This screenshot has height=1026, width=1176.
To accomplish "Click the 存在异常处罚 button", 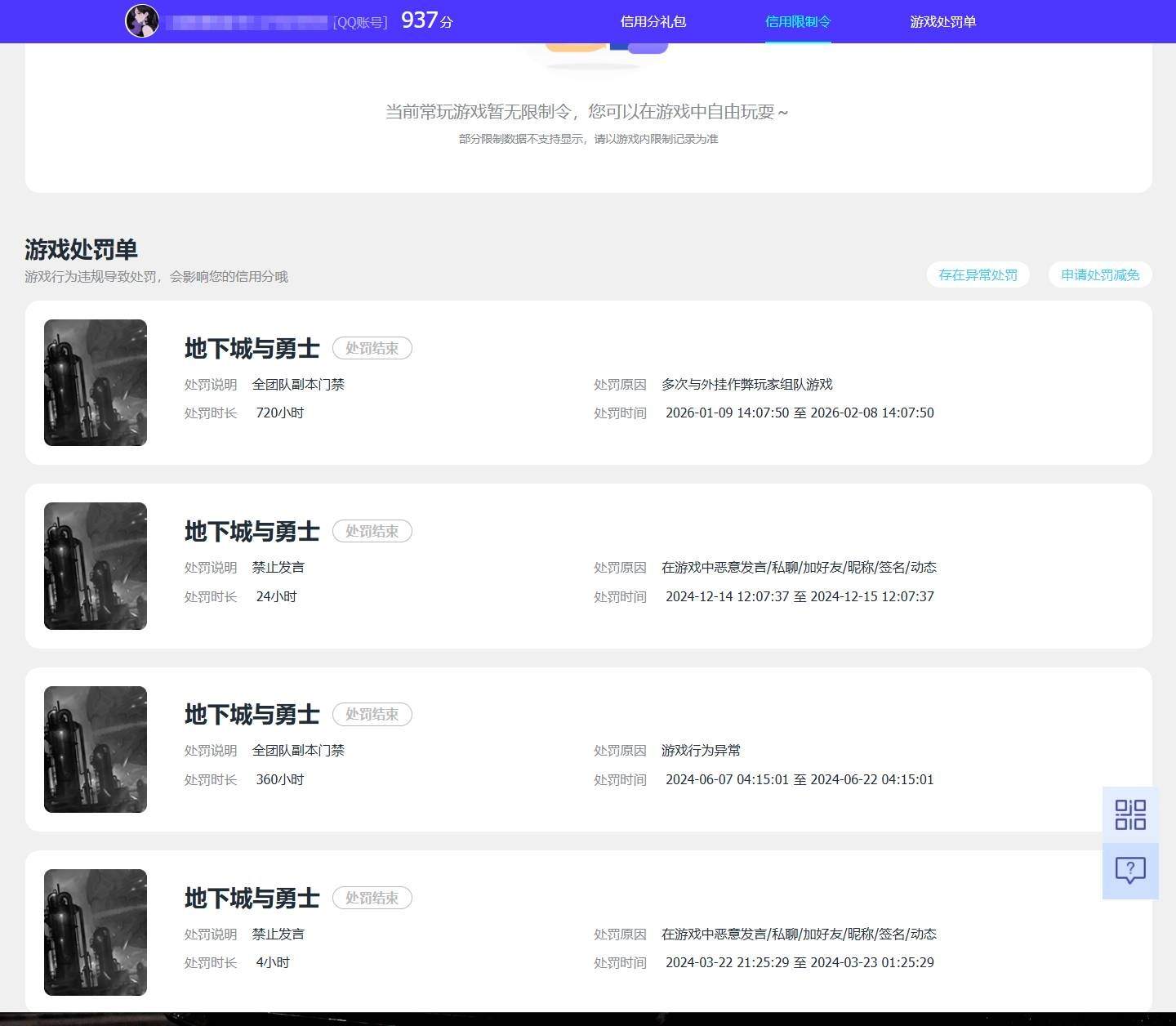I will tap(978, 274).
